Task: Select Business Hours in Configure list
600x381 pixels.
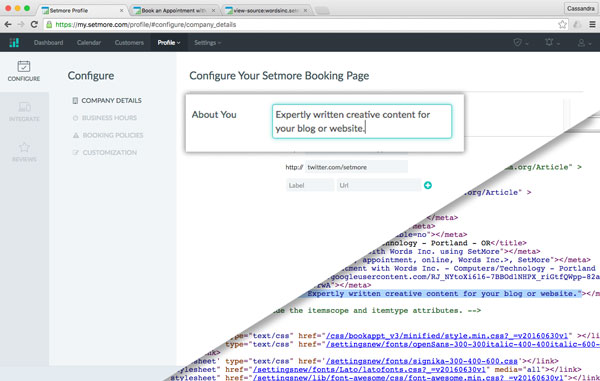Action: pyautogui.click(x=109, y=118)
